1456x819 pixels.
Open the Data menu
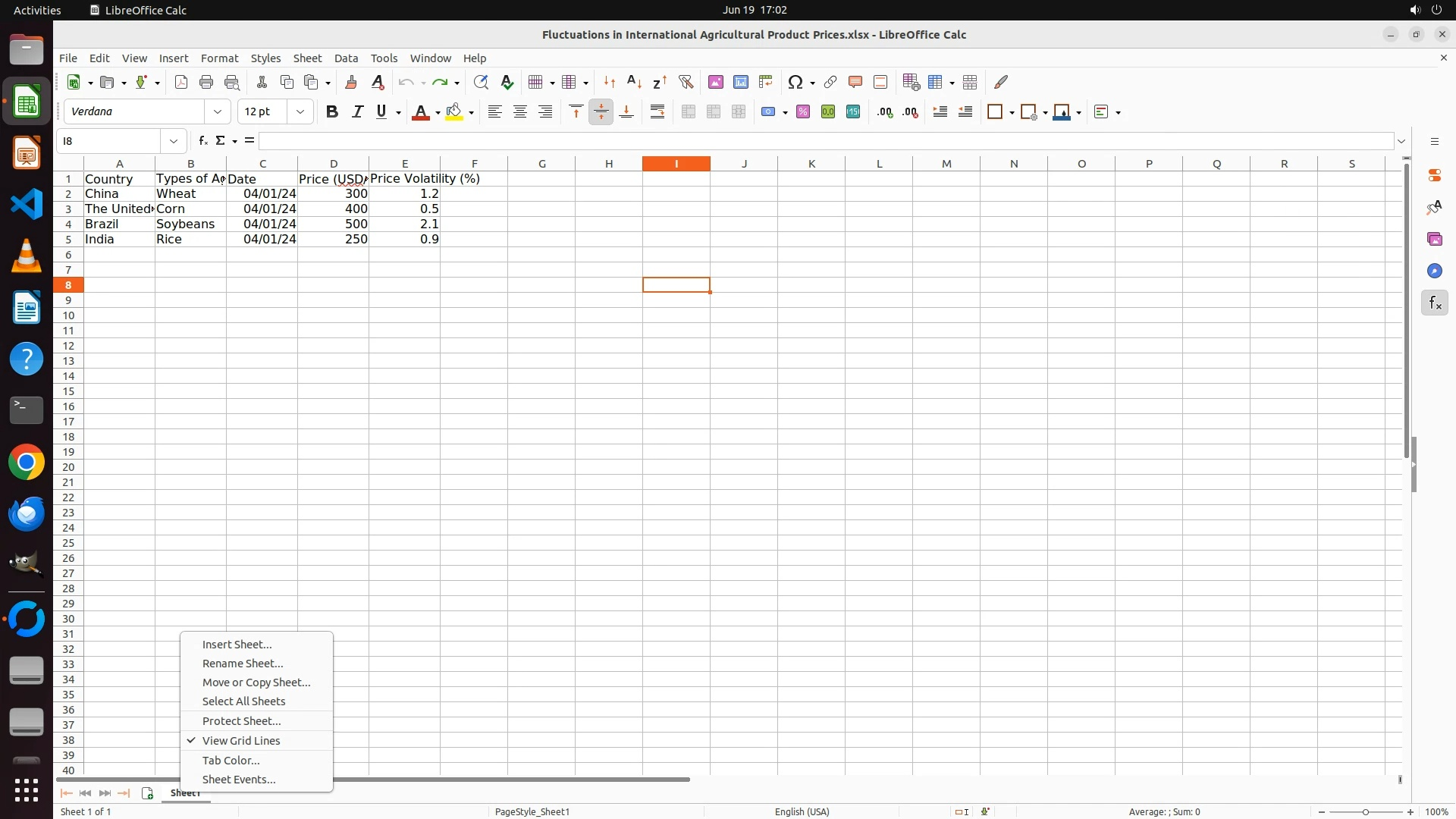point(346,58)
